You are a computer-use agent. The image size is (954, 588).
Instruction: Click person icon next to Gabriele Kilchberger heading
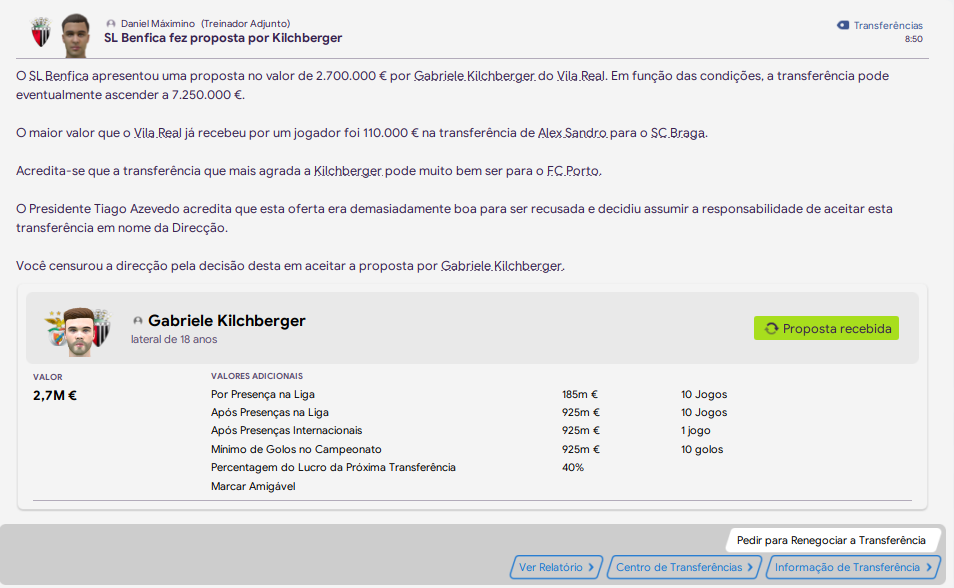pyautogui.click(x=138, y=321)
